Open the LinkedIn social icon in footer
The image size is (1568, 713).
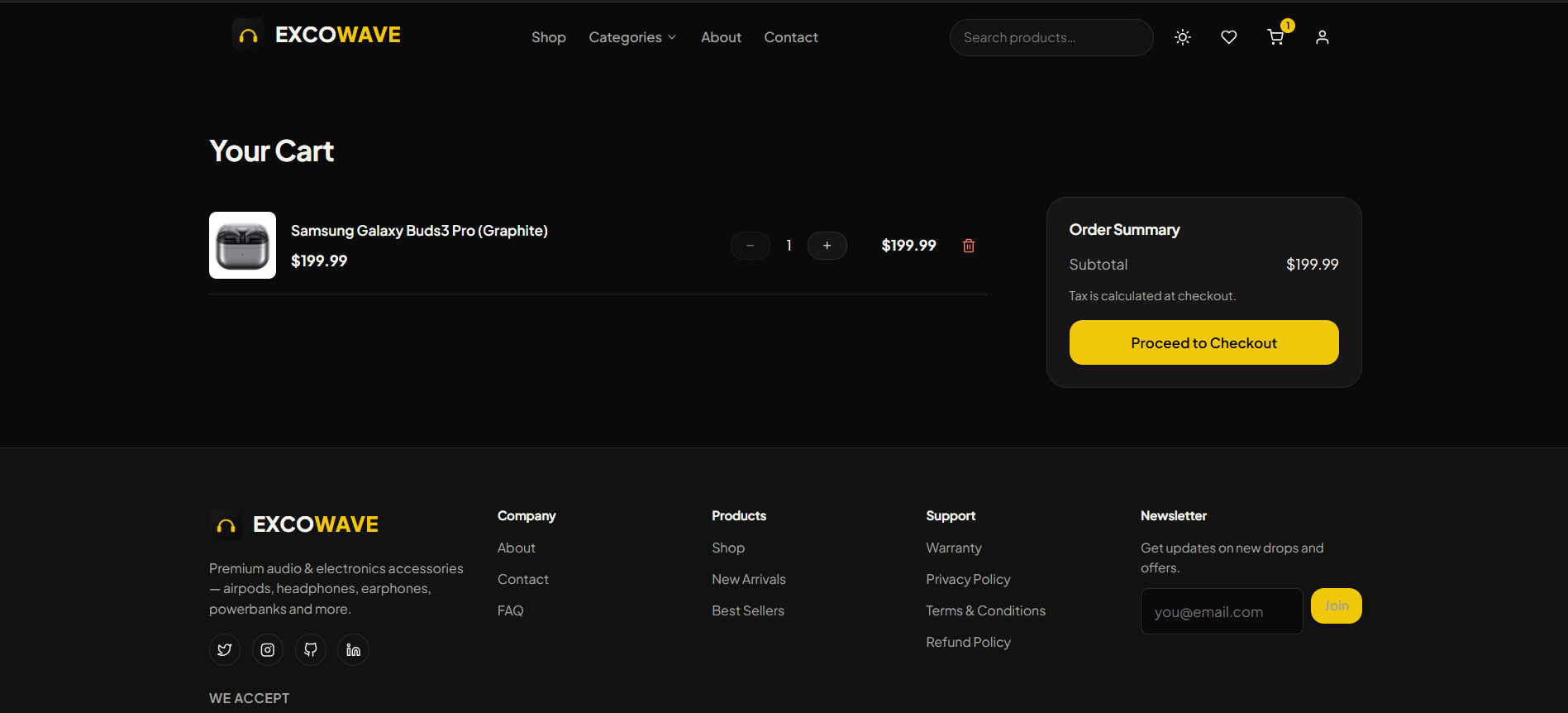point(354,650)
